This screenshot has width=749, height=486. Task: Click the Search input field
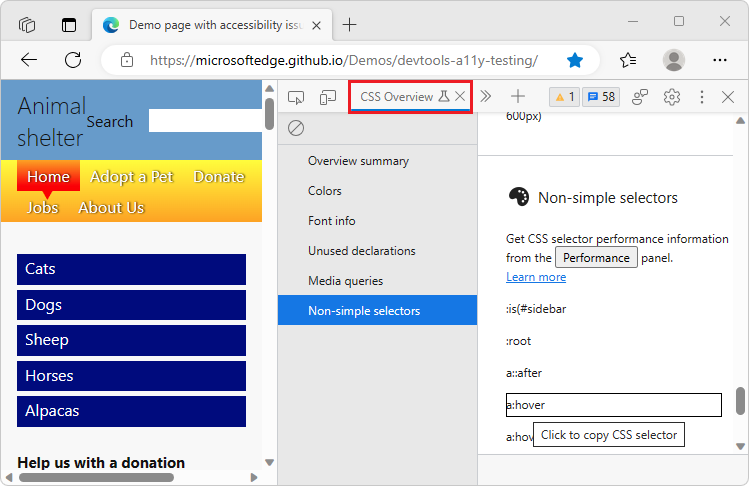(205, 121)
